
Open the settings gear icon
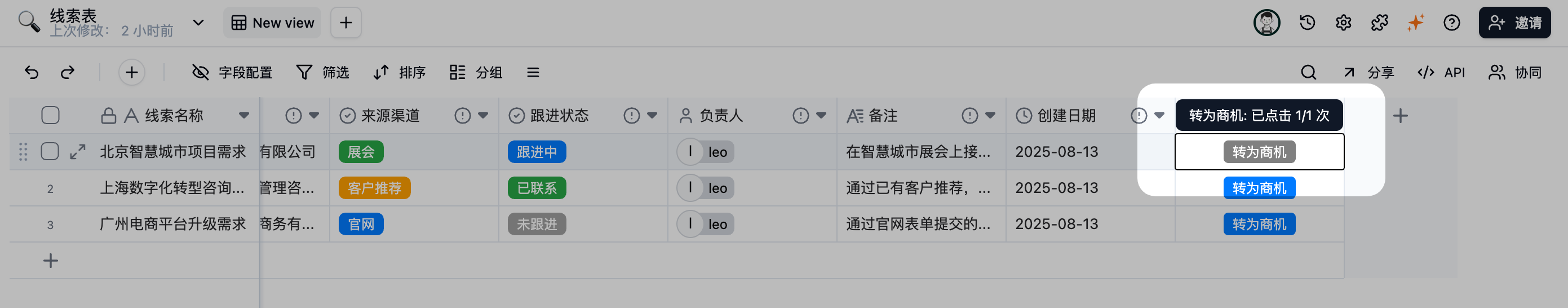point(1343,23)
